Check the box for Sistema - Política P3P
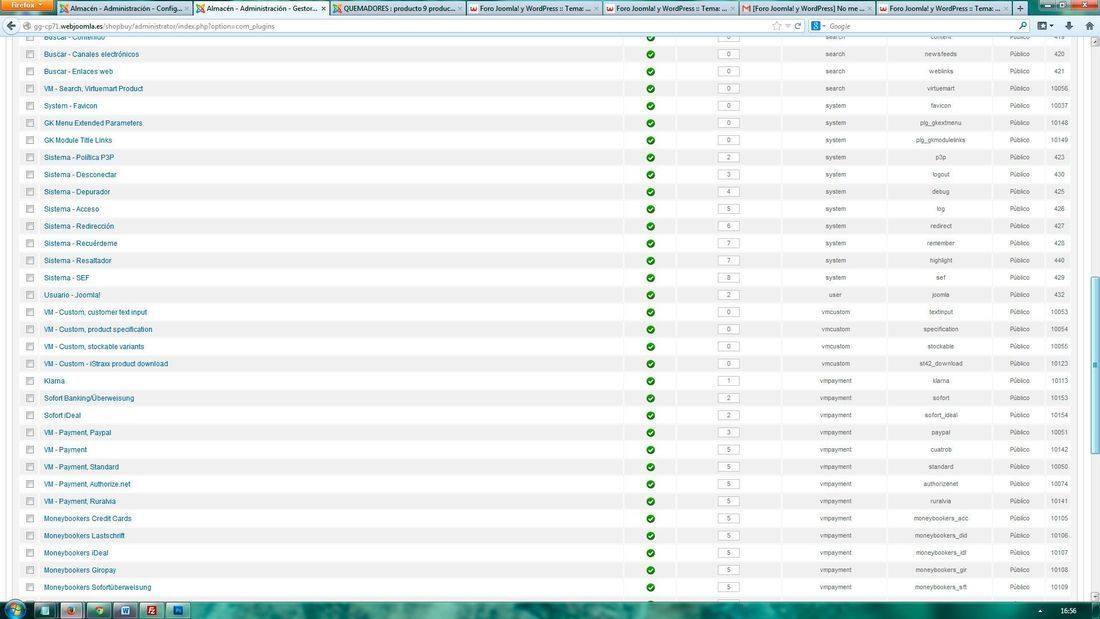Viewport: 1100px width, 619px height. point(29,157)
